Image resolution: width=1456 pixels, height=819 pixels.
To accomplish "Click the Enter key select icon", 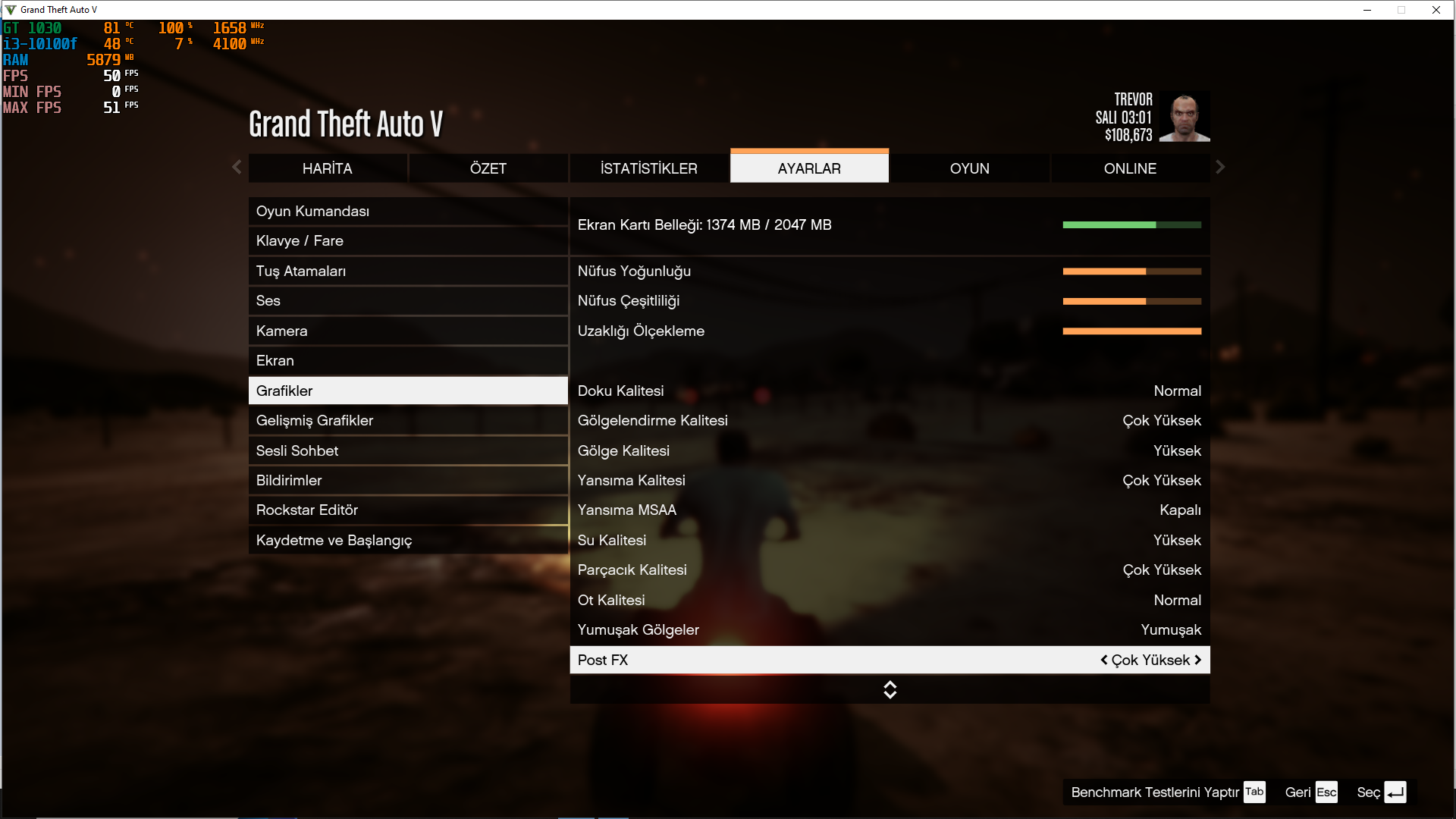I will (x=1395, y=792).
